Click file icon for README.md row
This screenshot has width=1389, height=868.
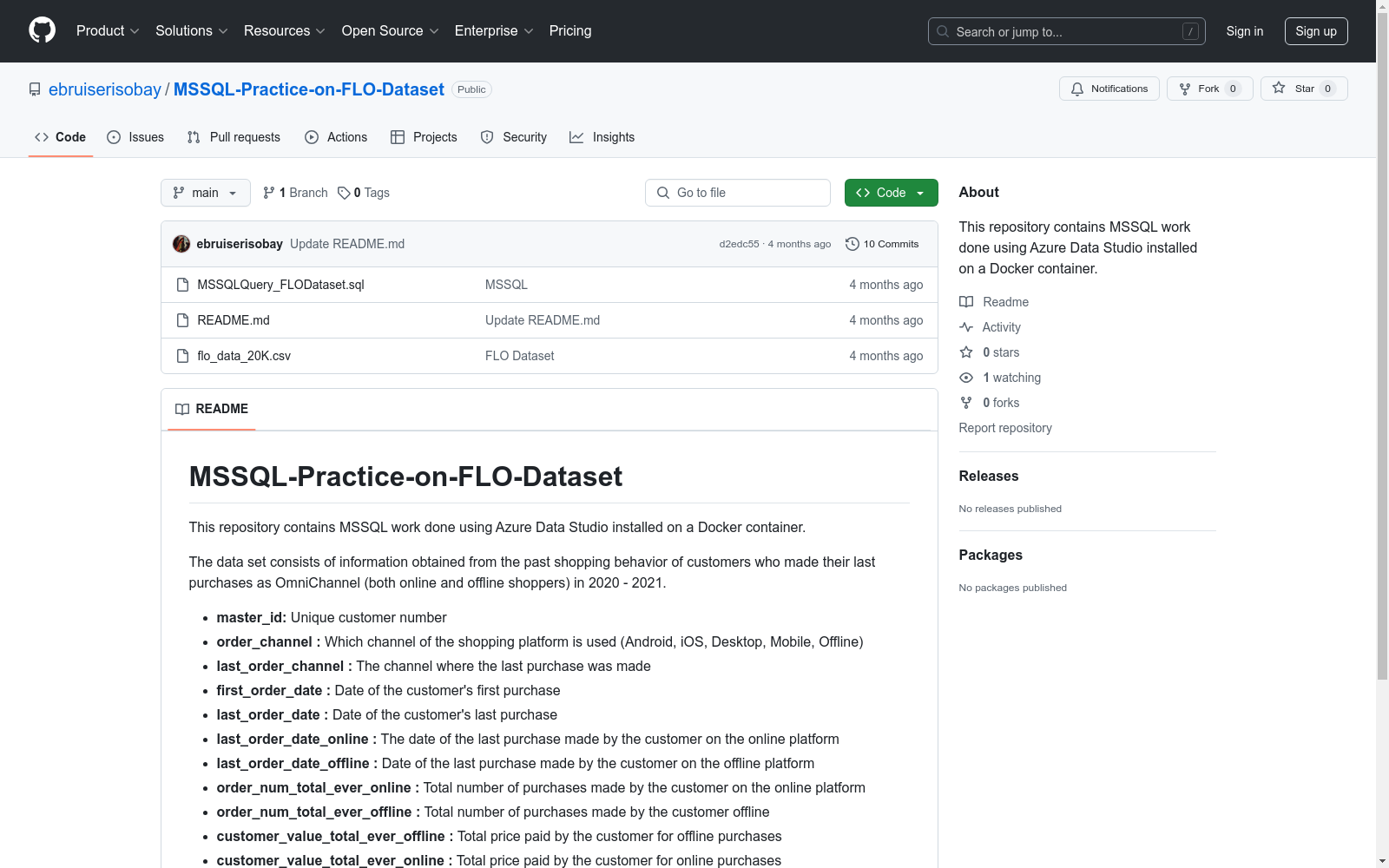pyautogui.click(x=182, y=320)
